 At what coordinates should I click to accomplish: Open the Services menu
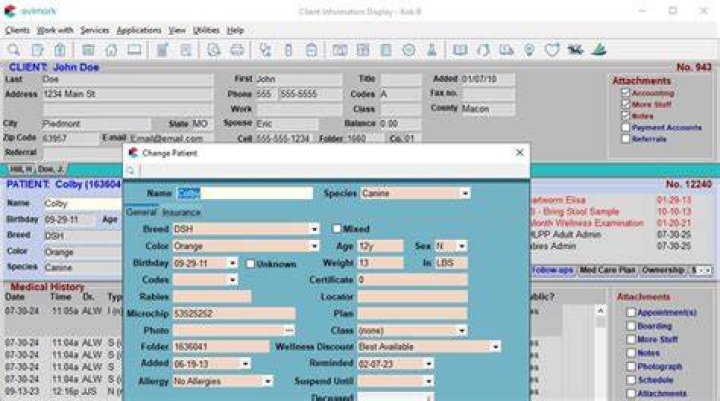point(95,30)
